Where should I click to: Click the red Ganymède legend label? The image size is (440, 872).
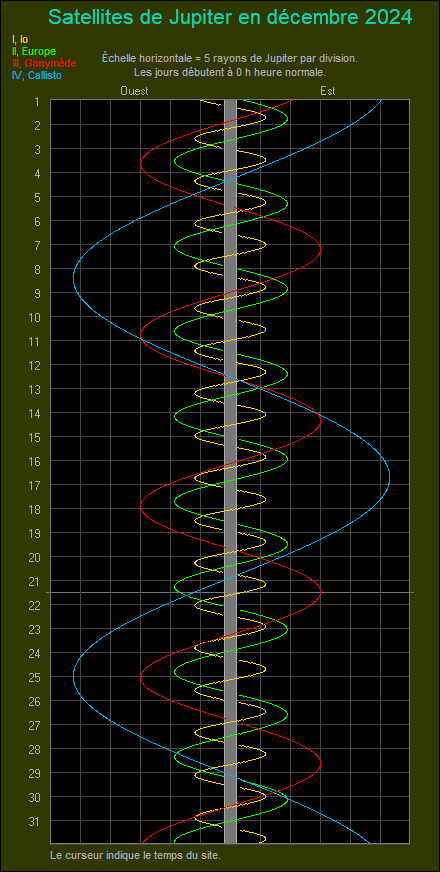pyautogui.click(x=43, y=63)
